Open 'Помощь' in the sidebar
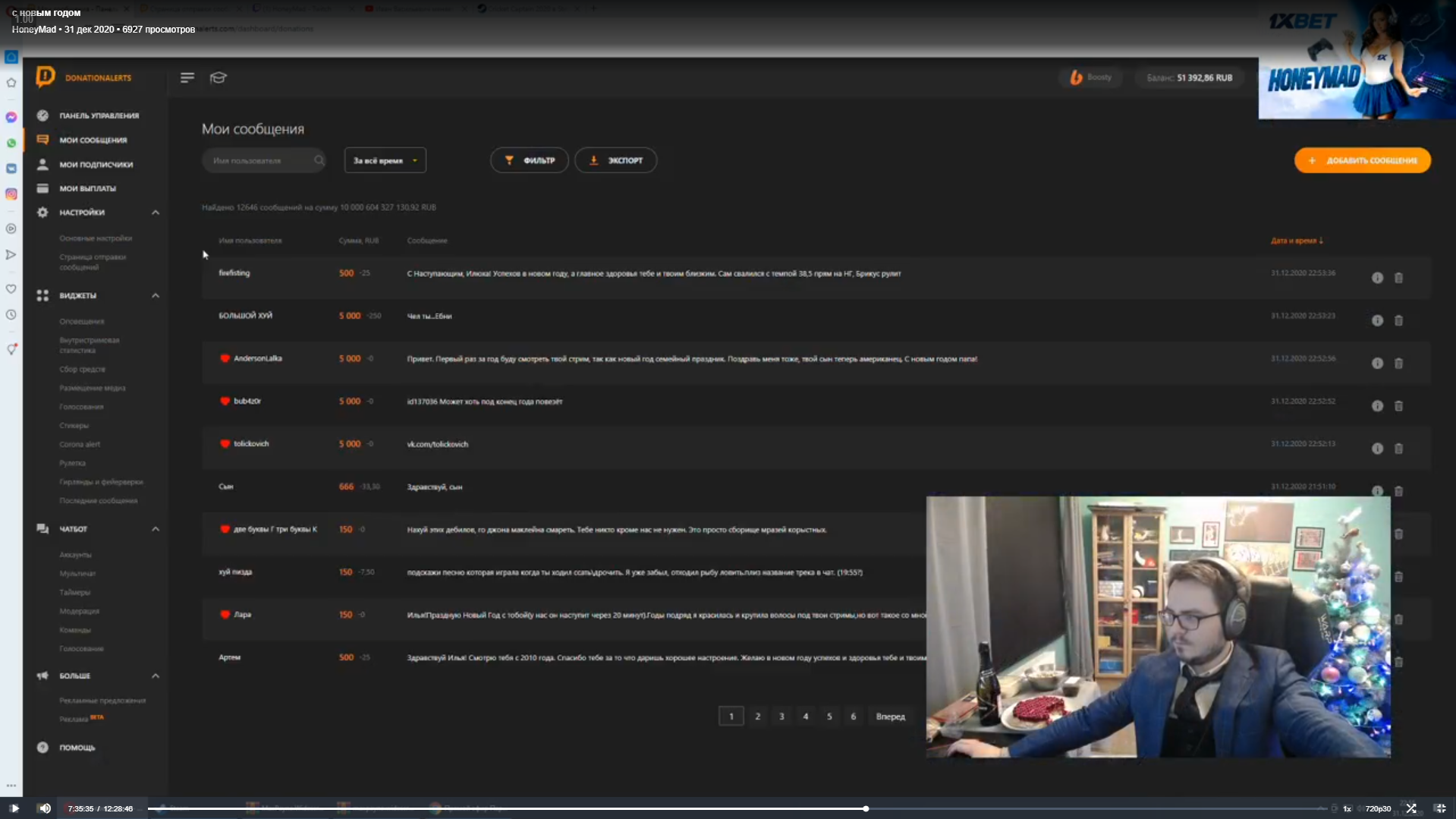 click(77, 748)
